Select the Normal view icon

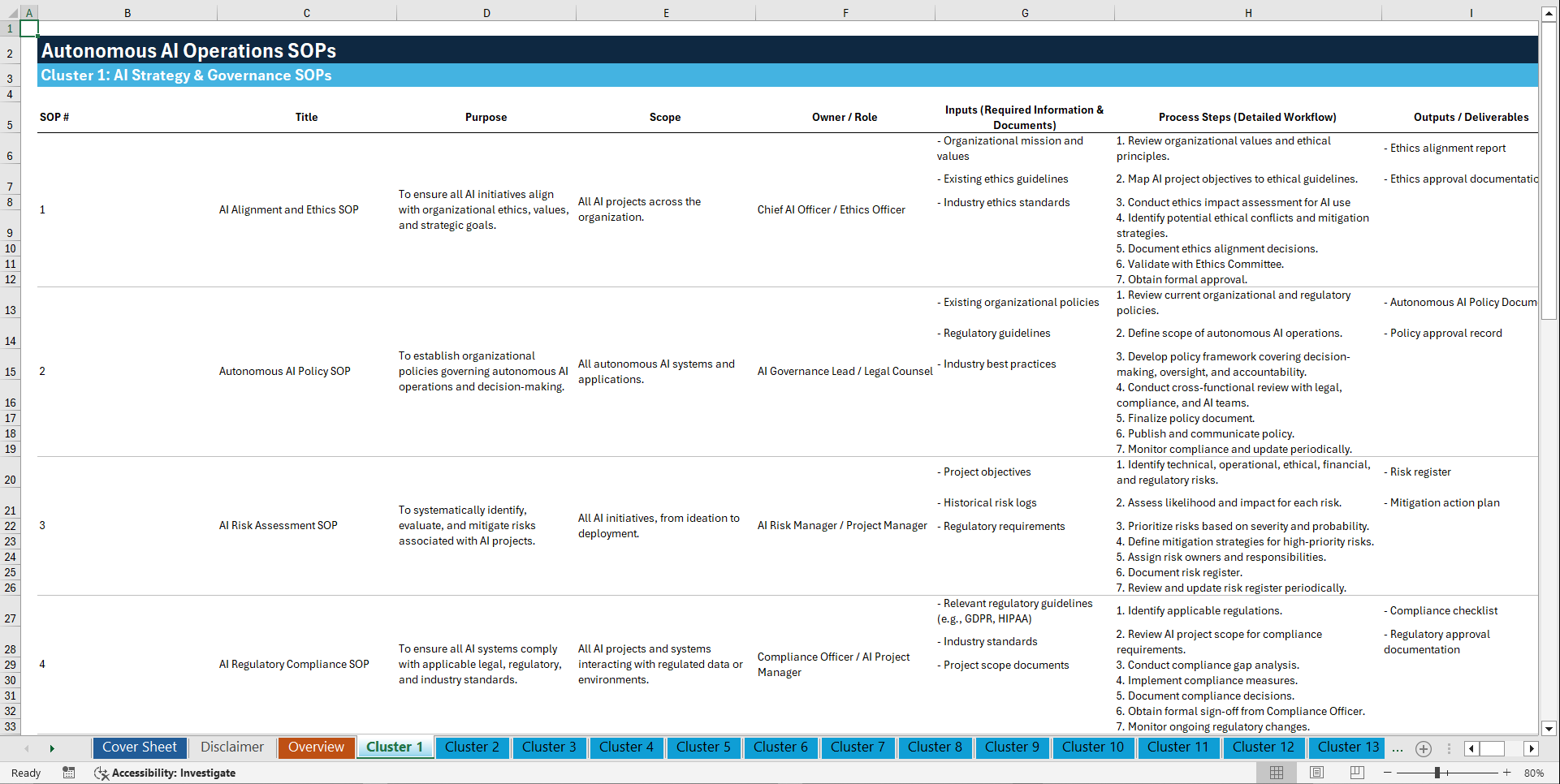[1275, 773]
